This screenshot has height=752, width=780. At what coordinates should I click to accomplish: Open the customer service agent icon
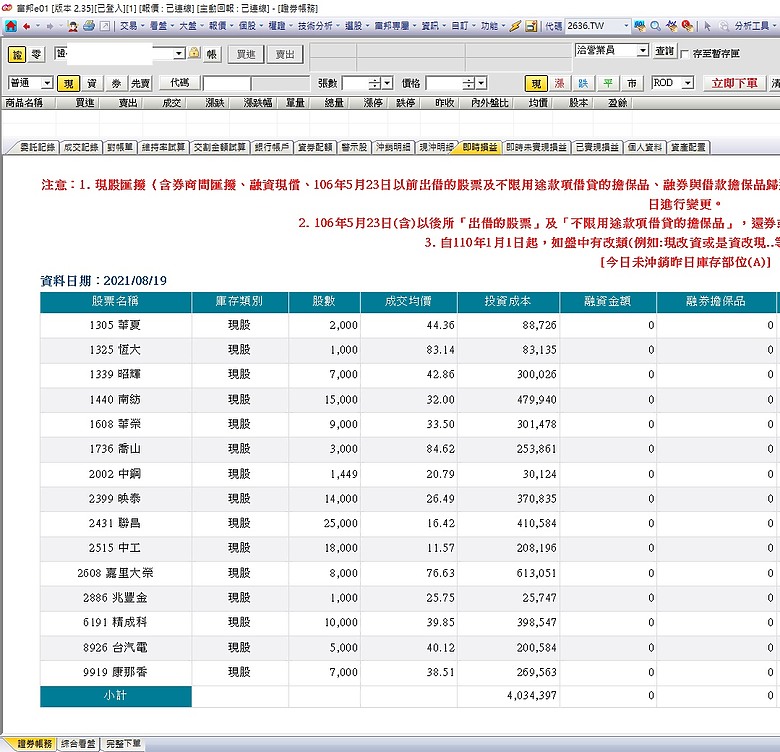73,26
